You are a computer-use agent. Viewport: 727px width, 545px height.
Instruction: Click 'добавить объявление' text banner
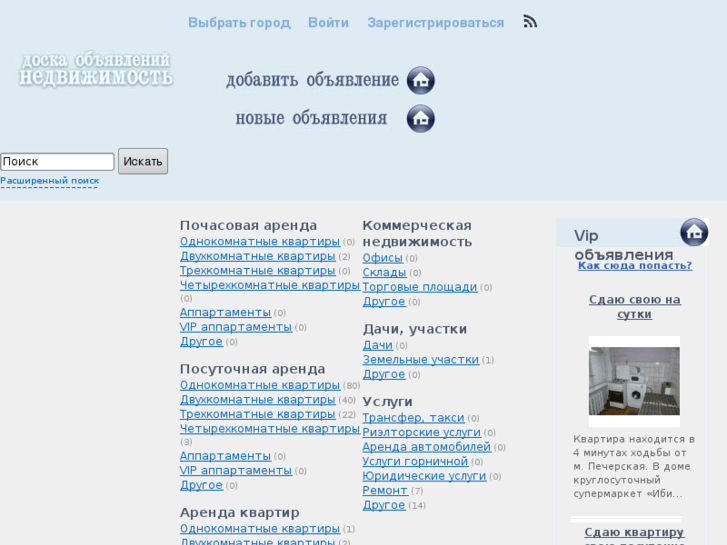(x=312, y=80)
